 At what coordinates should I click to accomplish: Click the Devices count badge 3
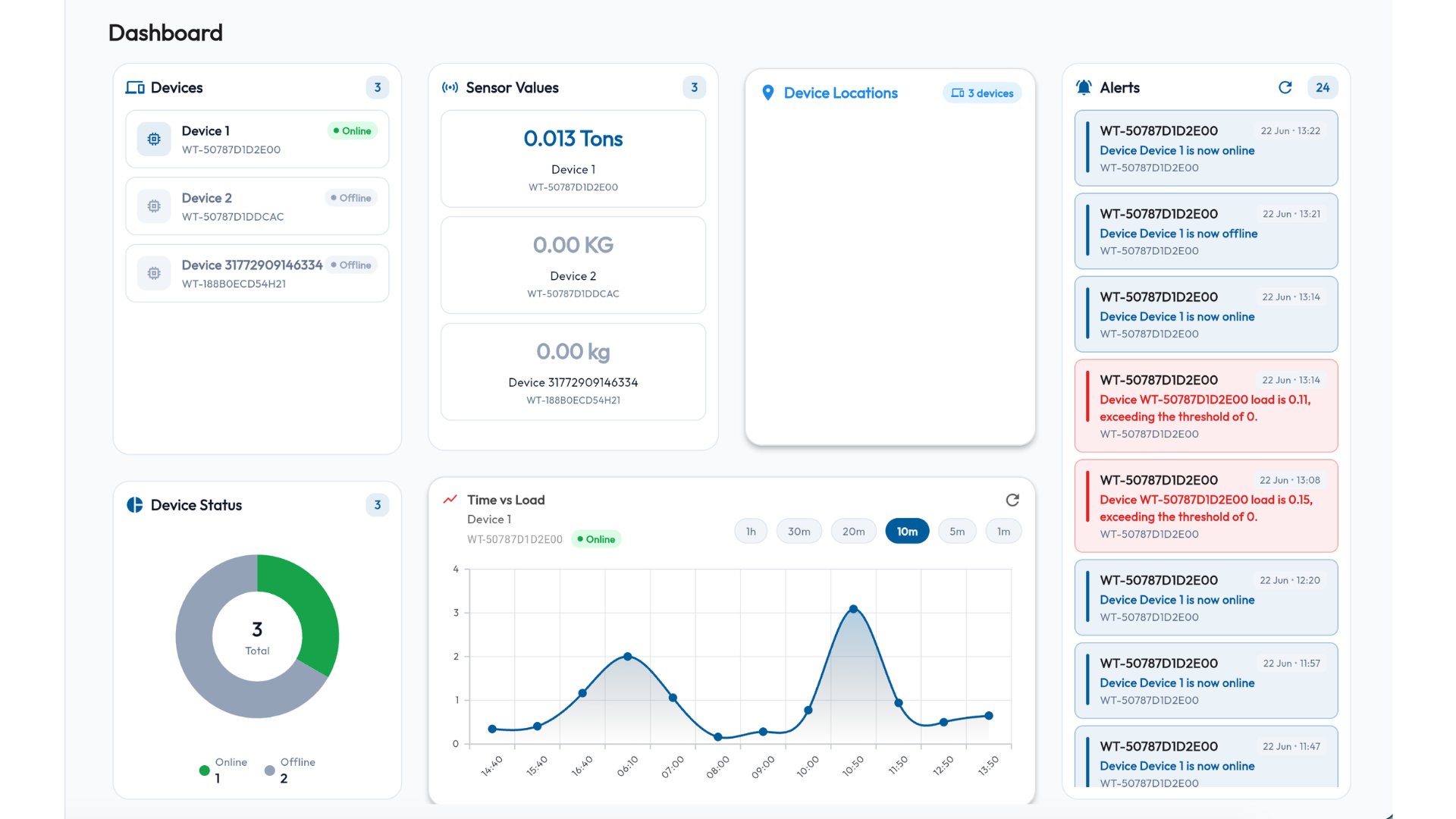pos(378,88)
